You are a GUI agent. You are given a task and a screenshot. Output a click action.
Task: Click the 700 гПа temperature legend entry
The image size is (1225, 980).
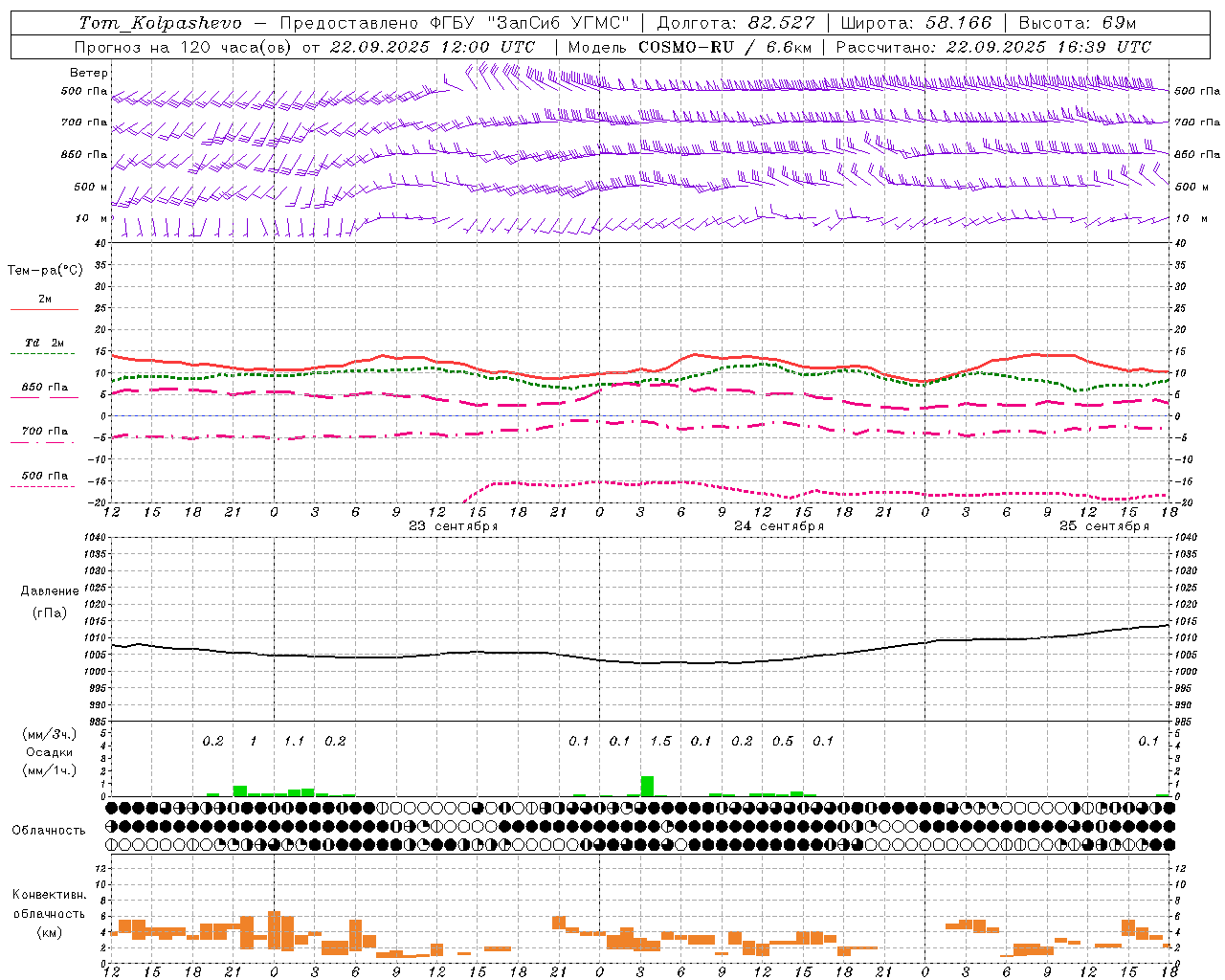(45, 431)
